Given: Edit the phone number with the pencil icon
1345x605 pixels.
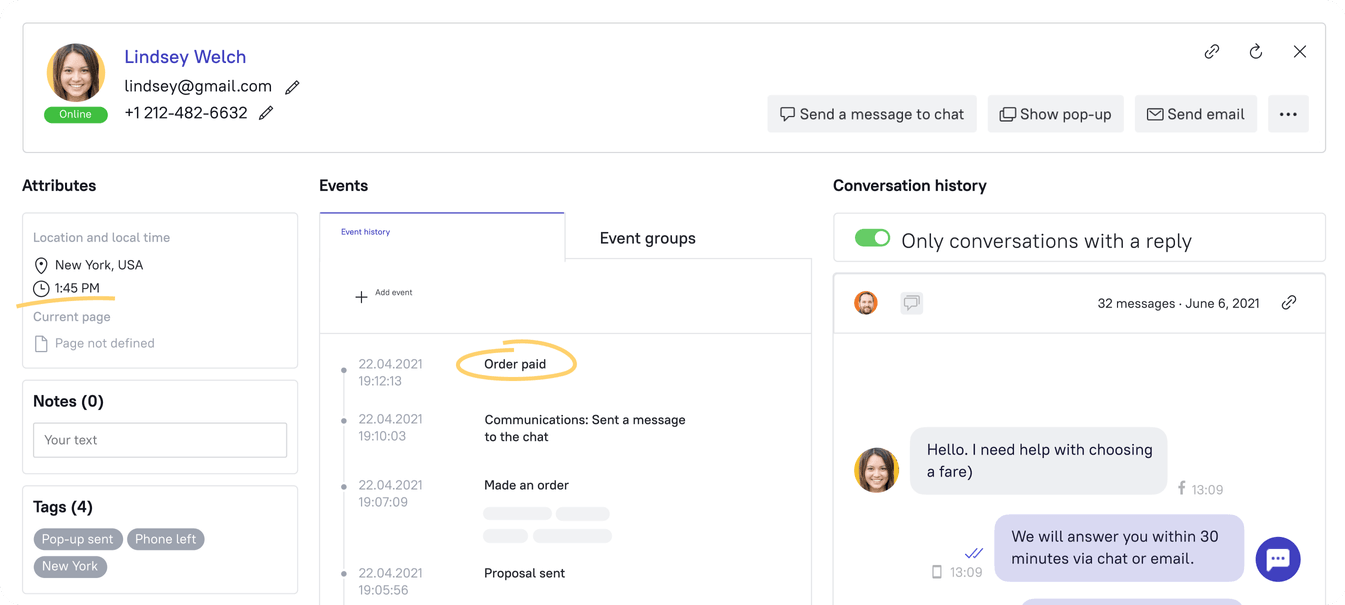Looking at the screenshot, I should pyautogui.click(x=266, y=113).
